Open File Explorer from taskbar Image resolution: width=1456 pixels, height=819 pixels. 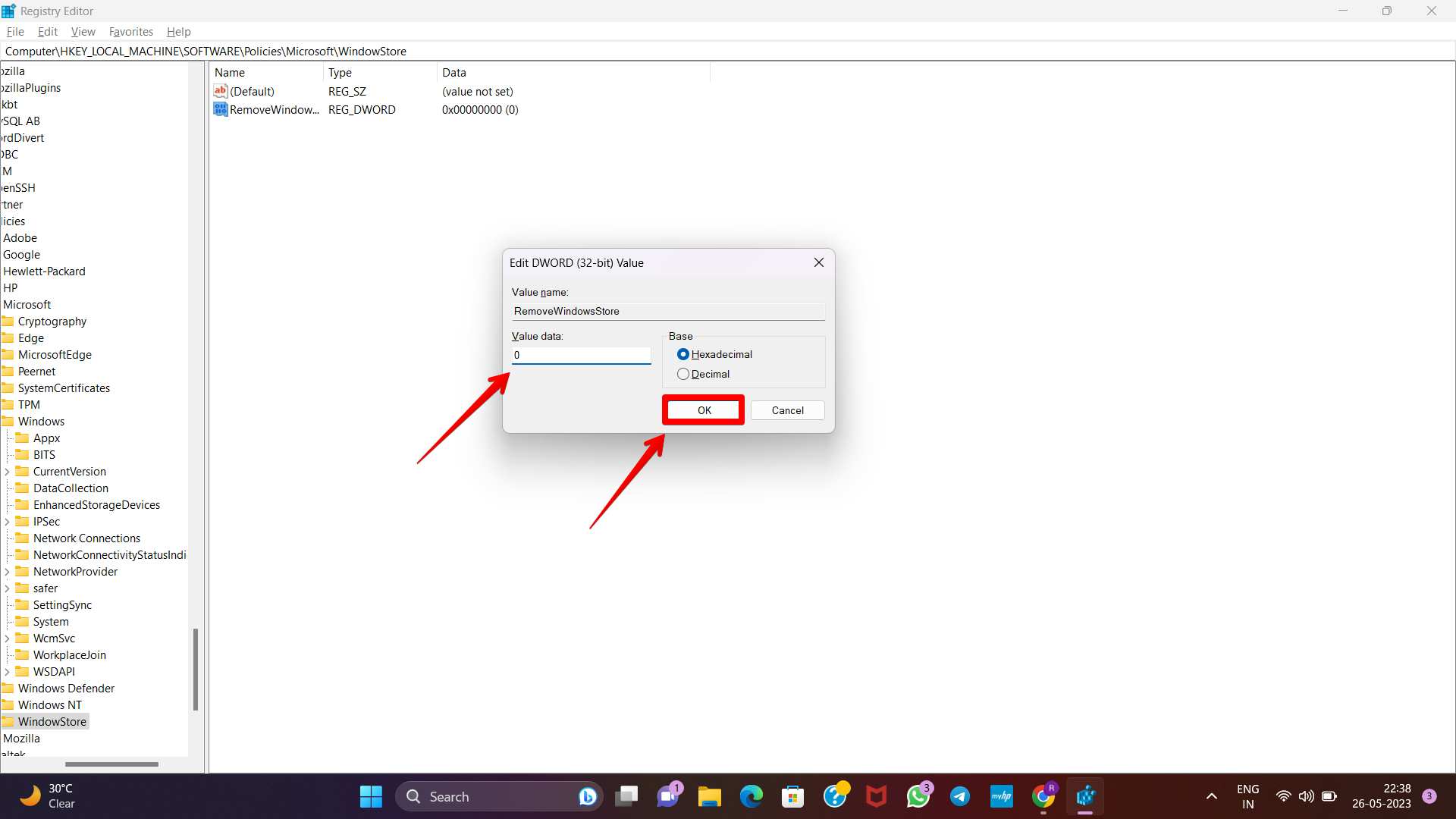pyautogui.click(x=710, y=796)
